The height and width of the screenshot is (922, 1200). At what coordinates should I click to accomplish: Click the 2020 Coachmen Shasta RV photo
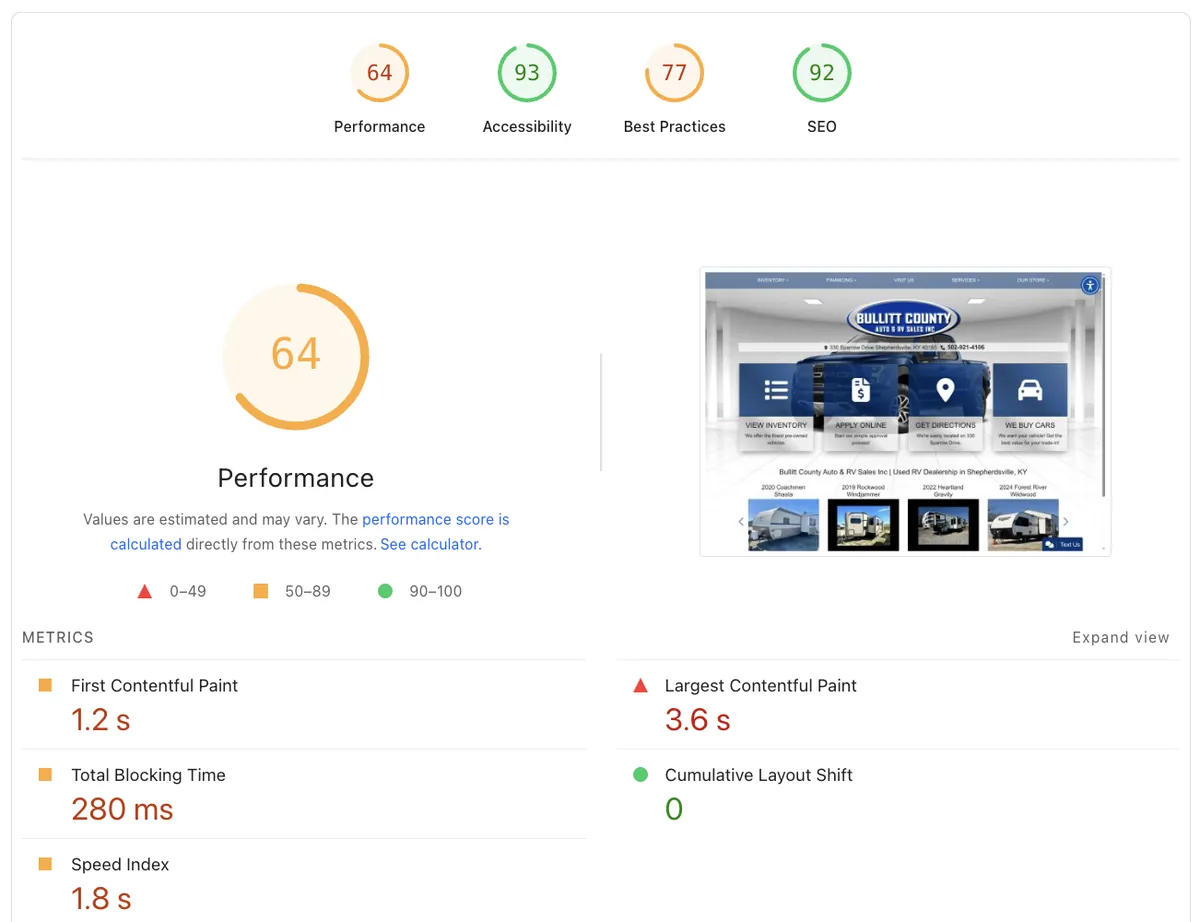coord(783,525)
